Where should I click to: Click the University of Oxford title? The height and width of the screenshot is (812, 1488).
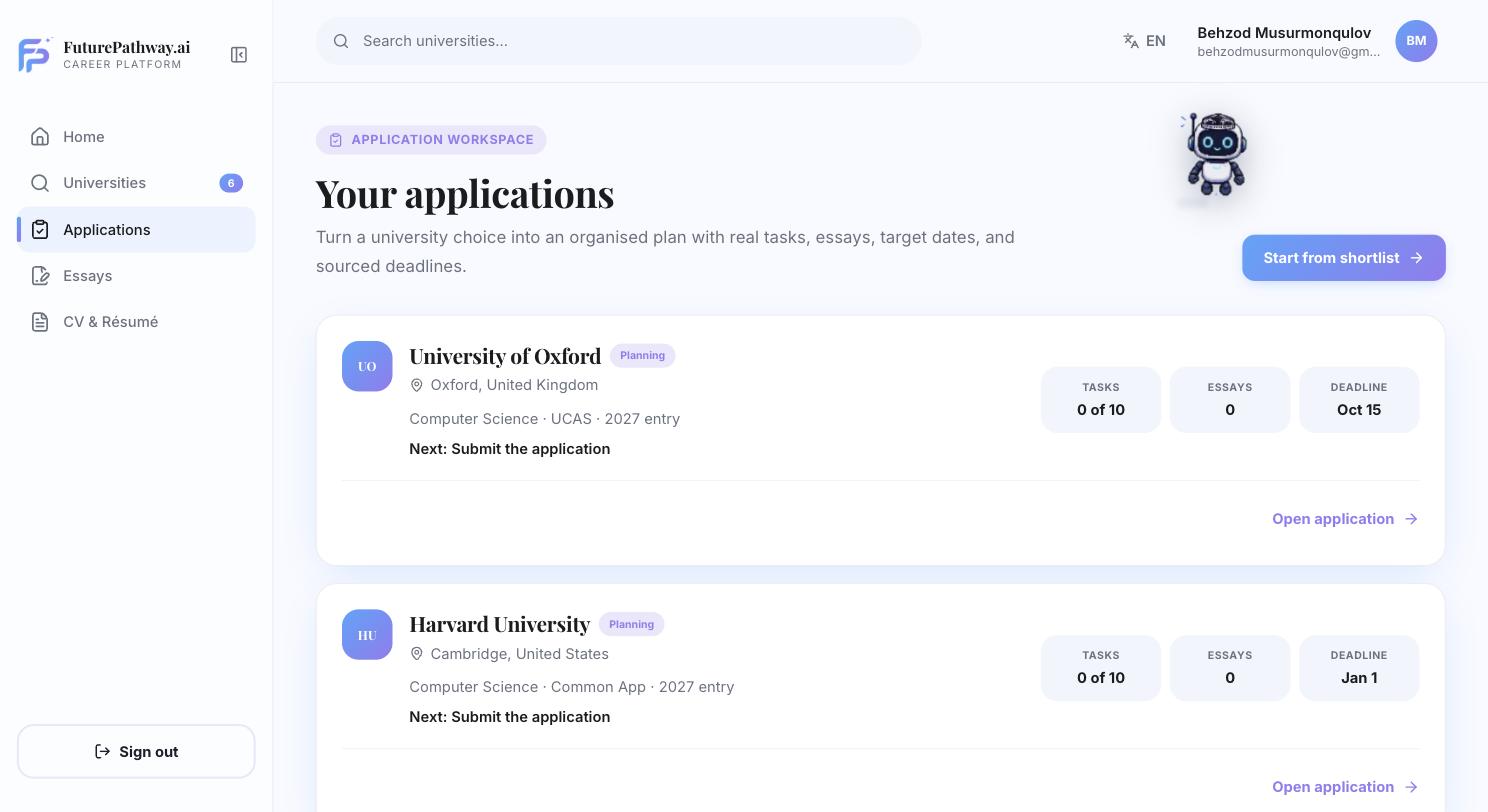tap(505, 356)
